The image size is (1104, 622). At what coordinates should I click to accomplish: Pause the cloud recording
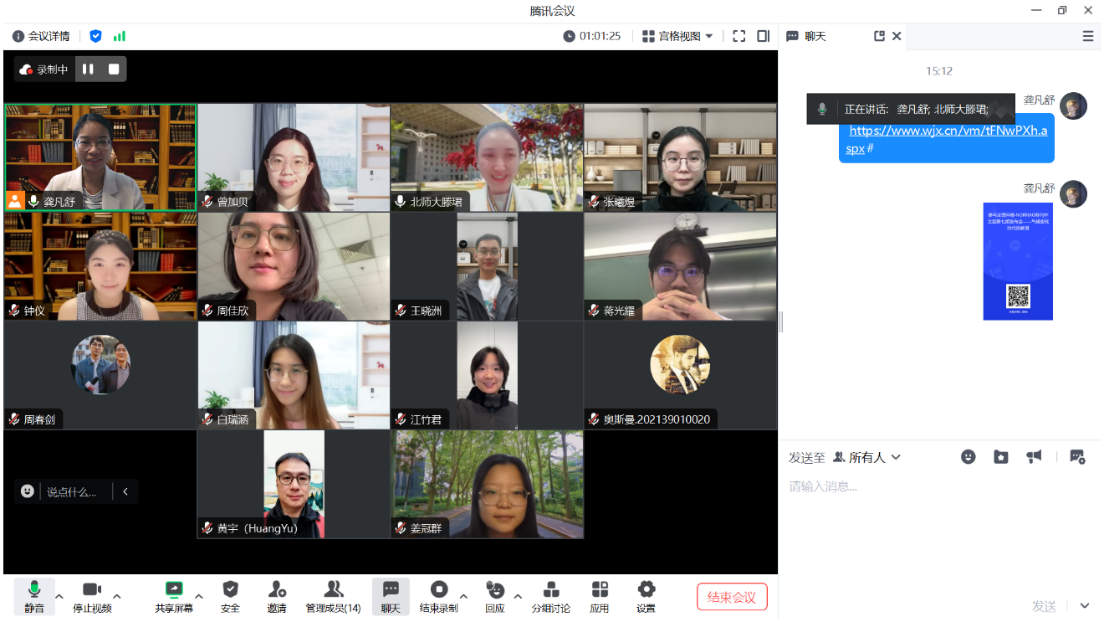tap(88, 69)
